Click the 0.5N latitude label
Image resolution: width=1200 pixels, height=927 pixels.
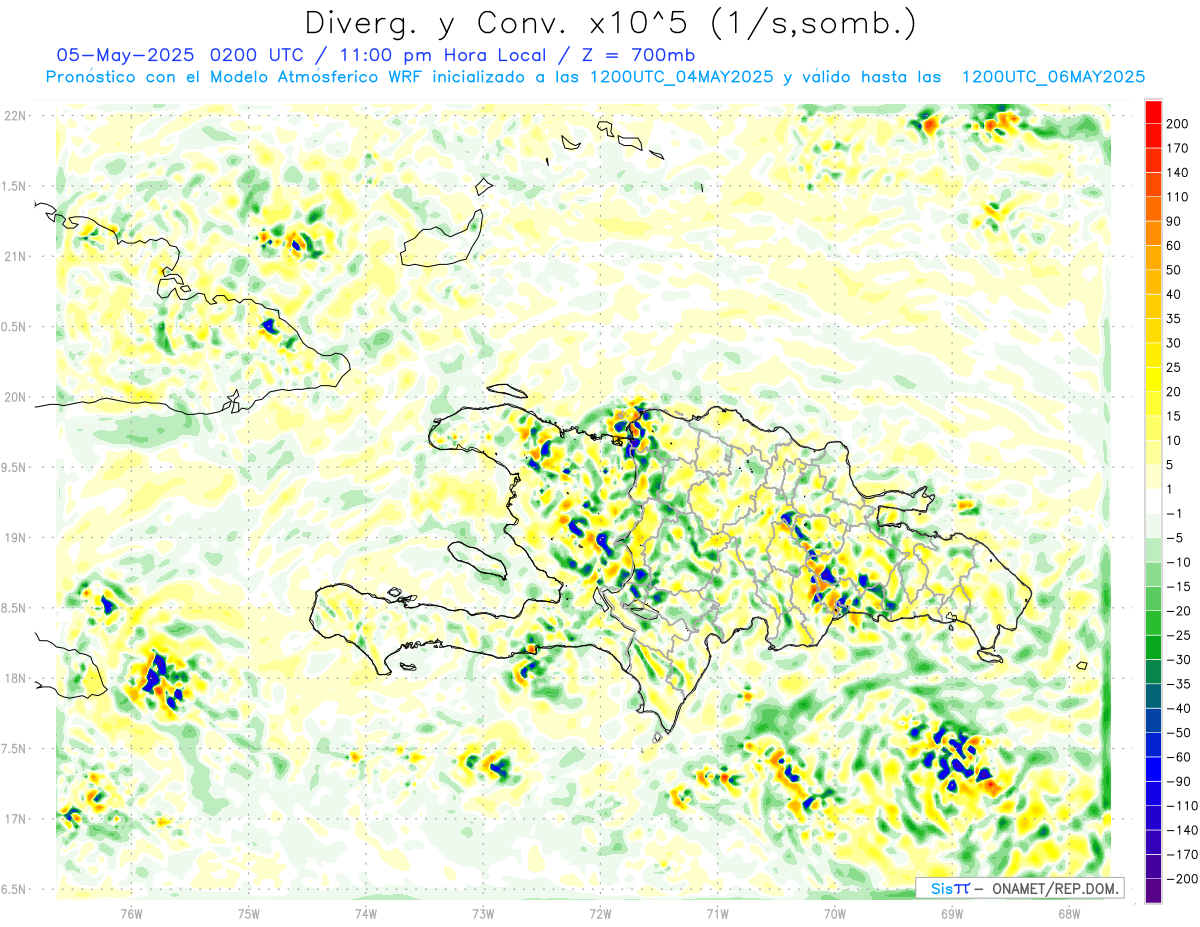[14, 327]
